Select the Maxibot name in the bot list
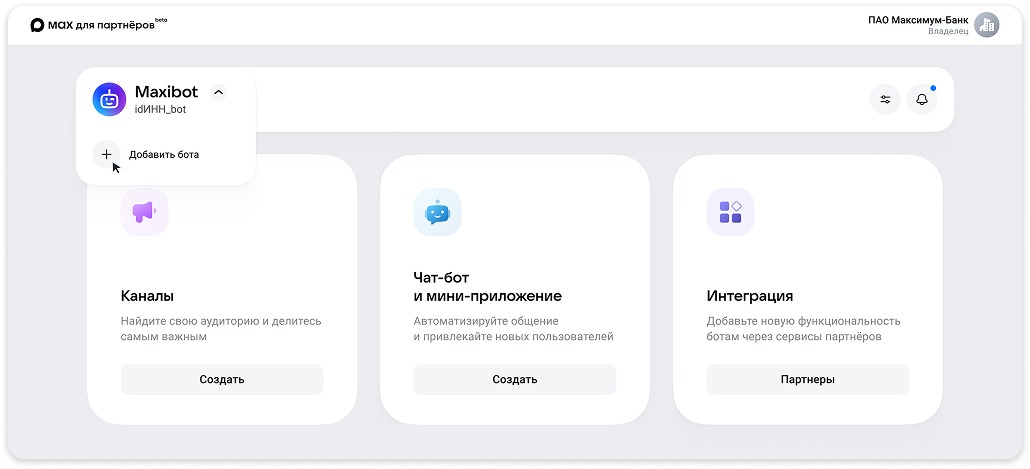The height and width of the screenshot is (469, 1030). (168, 92)
